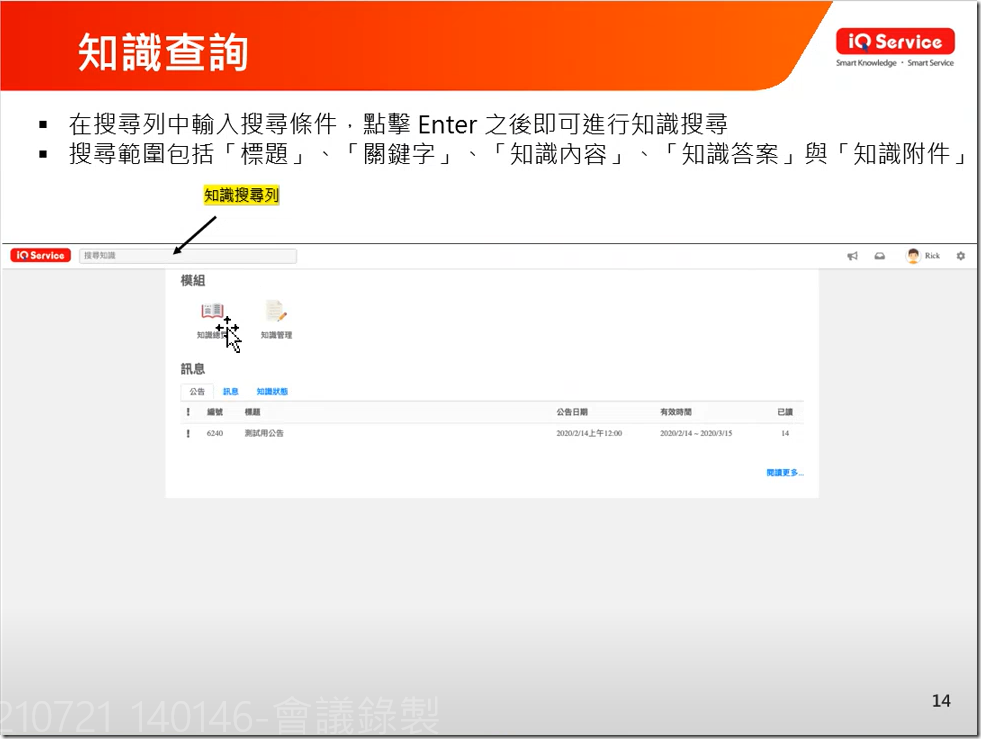The image size is (981, 739).
Task: Switch to the 知識狀態 tab
Action: coord(272,392)
